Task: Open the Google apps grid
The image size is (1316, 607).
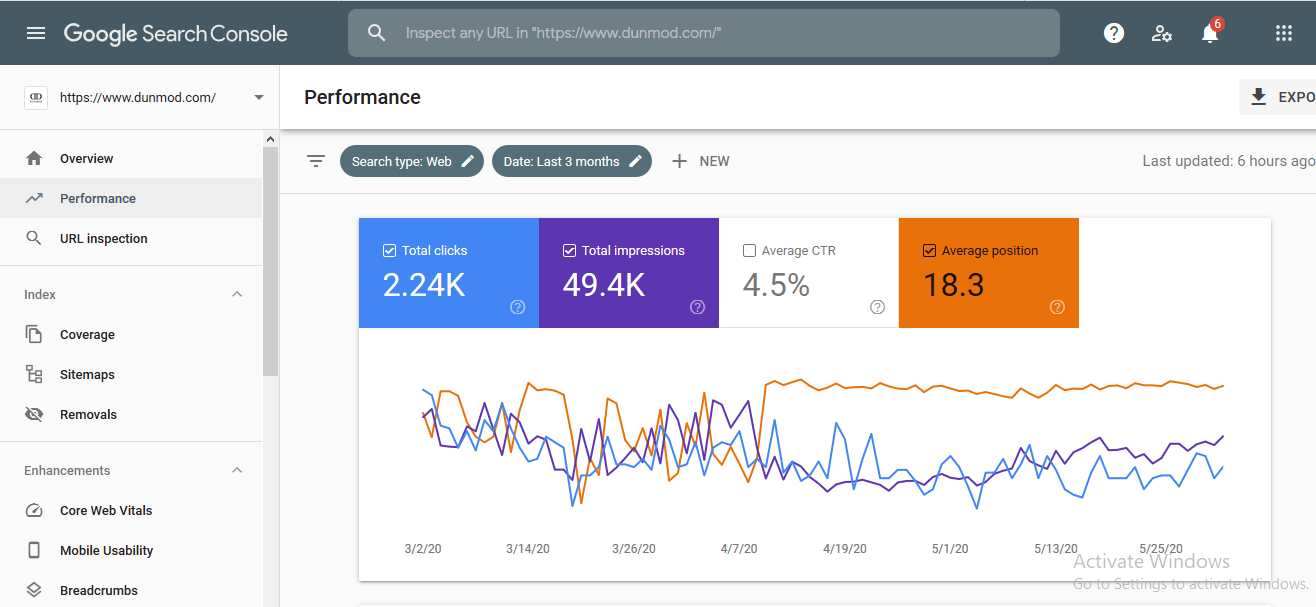Action: tap(1284, 33)
